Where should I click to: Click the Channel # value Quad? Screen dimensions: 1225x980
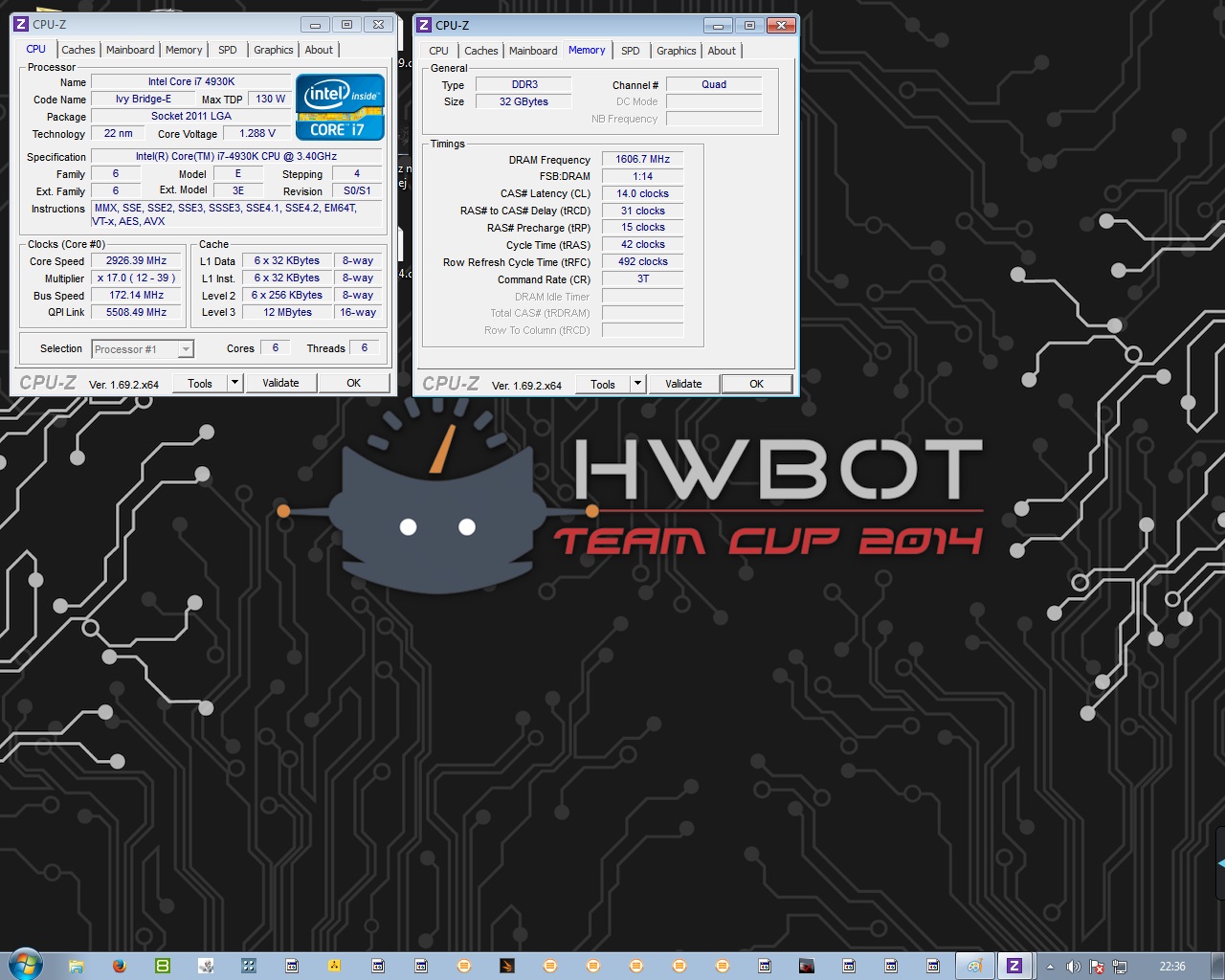pos(714,85)
